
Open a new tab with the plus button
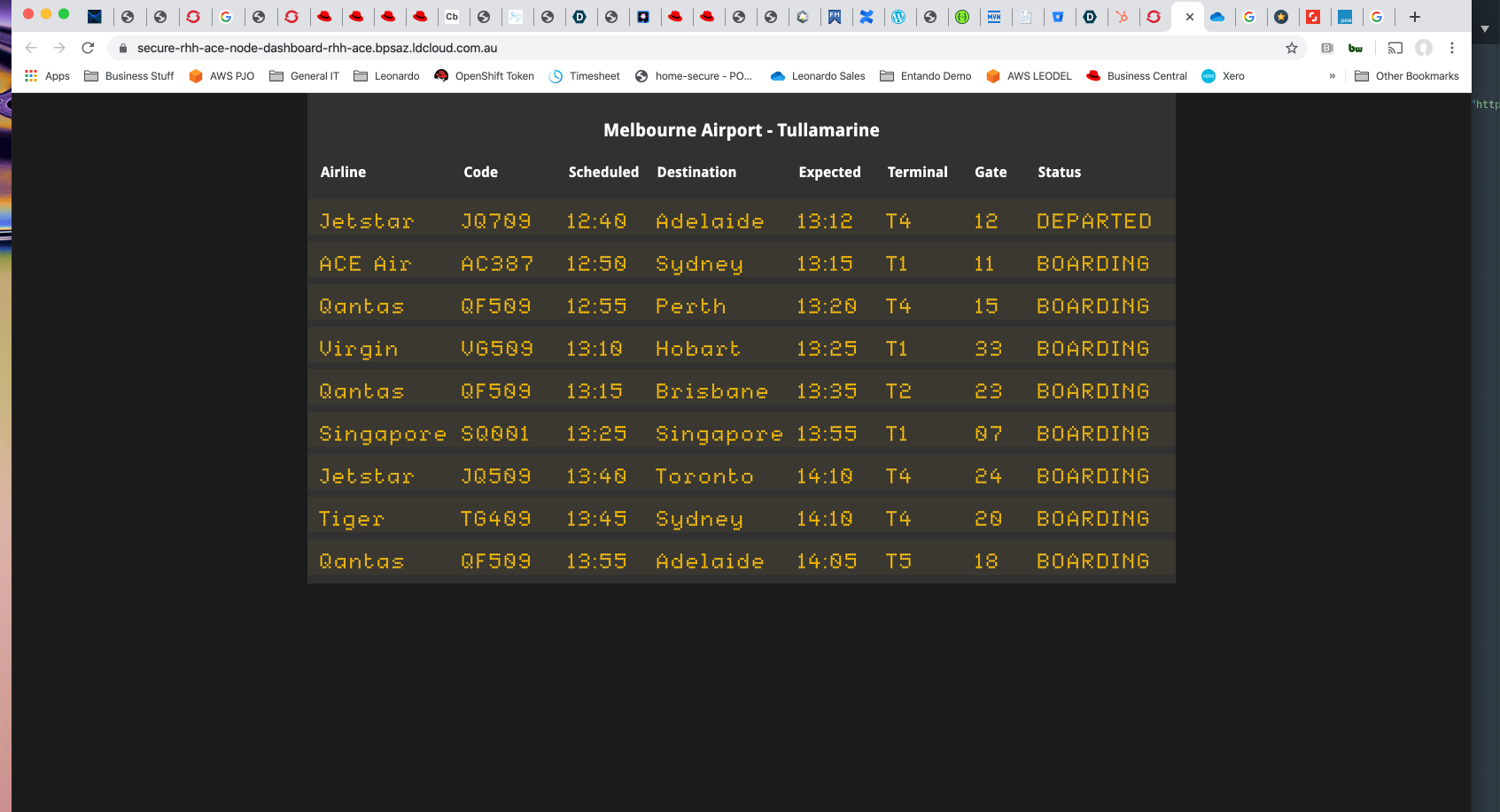1415,17
